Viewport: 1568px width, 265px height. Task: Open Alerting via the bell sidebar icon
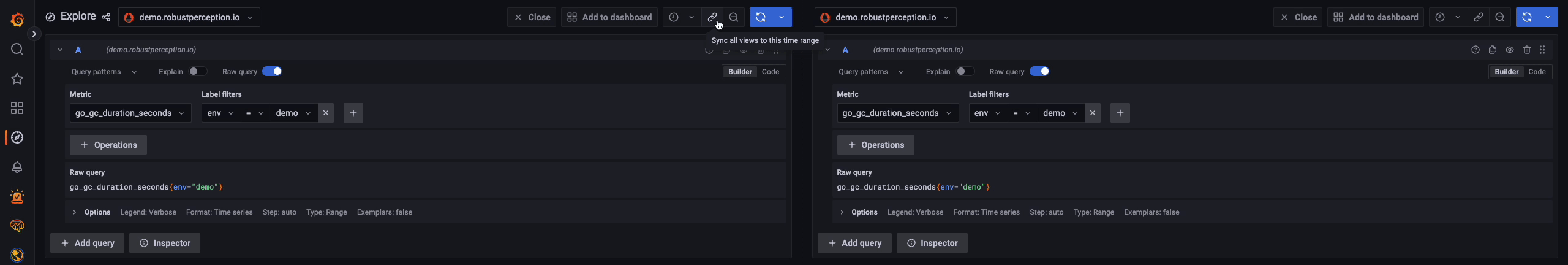point(17,167)
